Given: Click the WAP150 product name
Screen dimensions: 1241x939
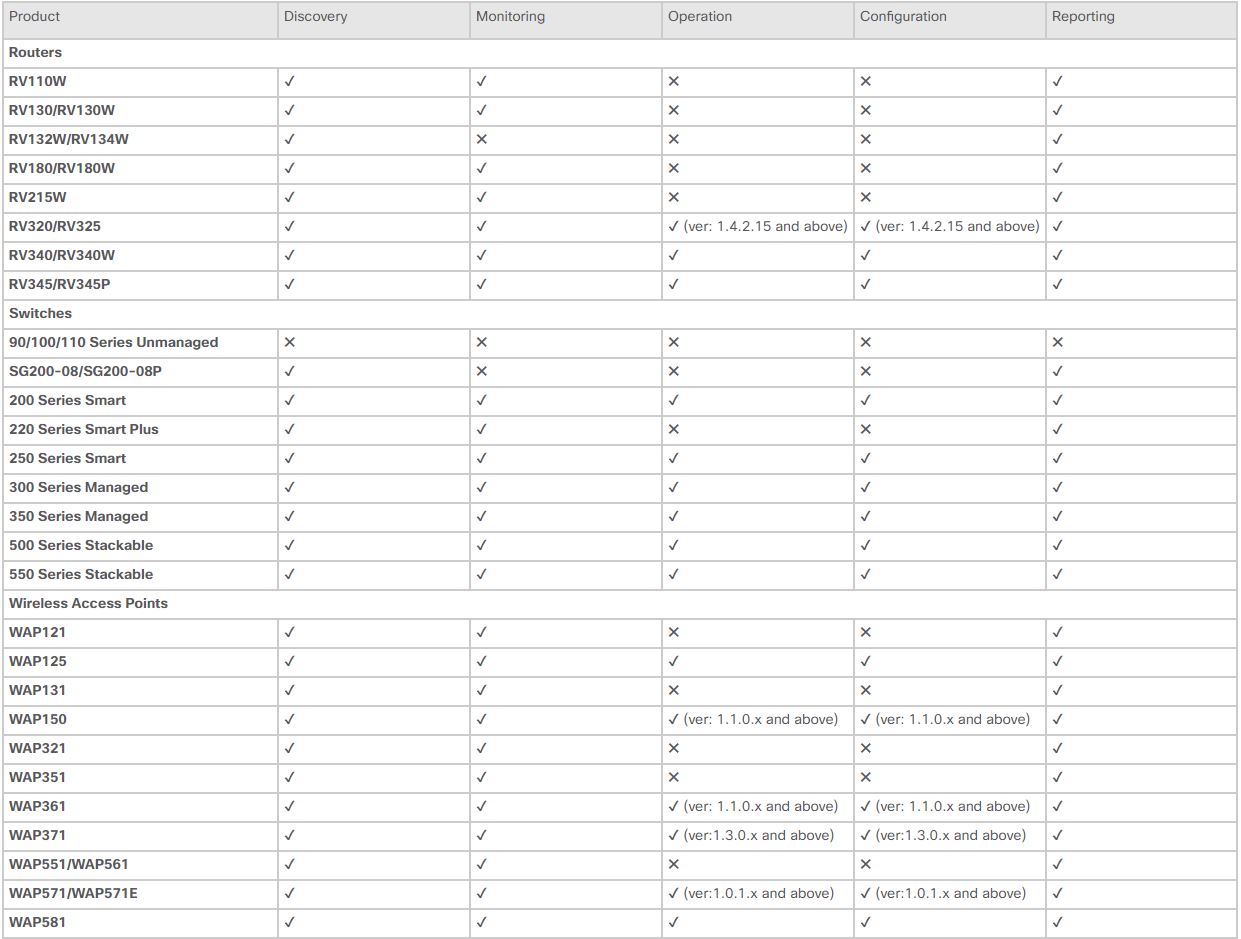Looking at the screenshot, I should point(38,719).
